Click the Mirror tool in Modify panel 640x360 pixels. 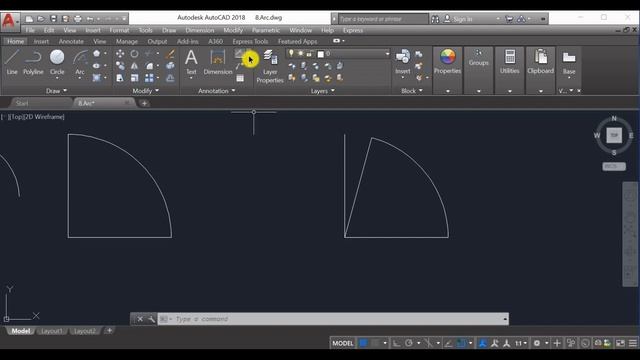134,66
